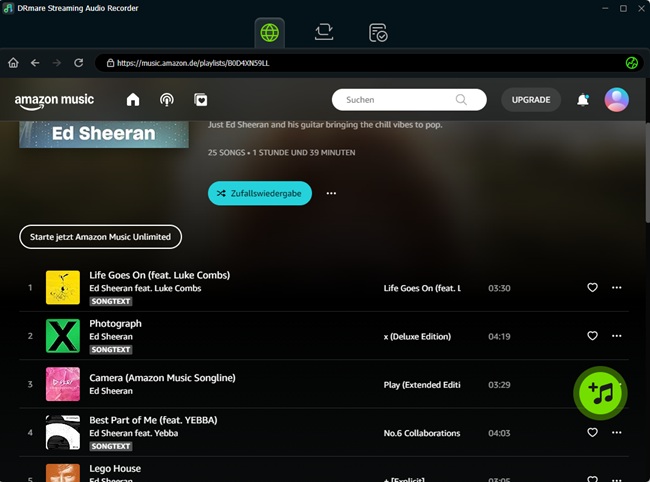Click the UPGRADE button
The image size is (650, 482).
click(531, 100)
